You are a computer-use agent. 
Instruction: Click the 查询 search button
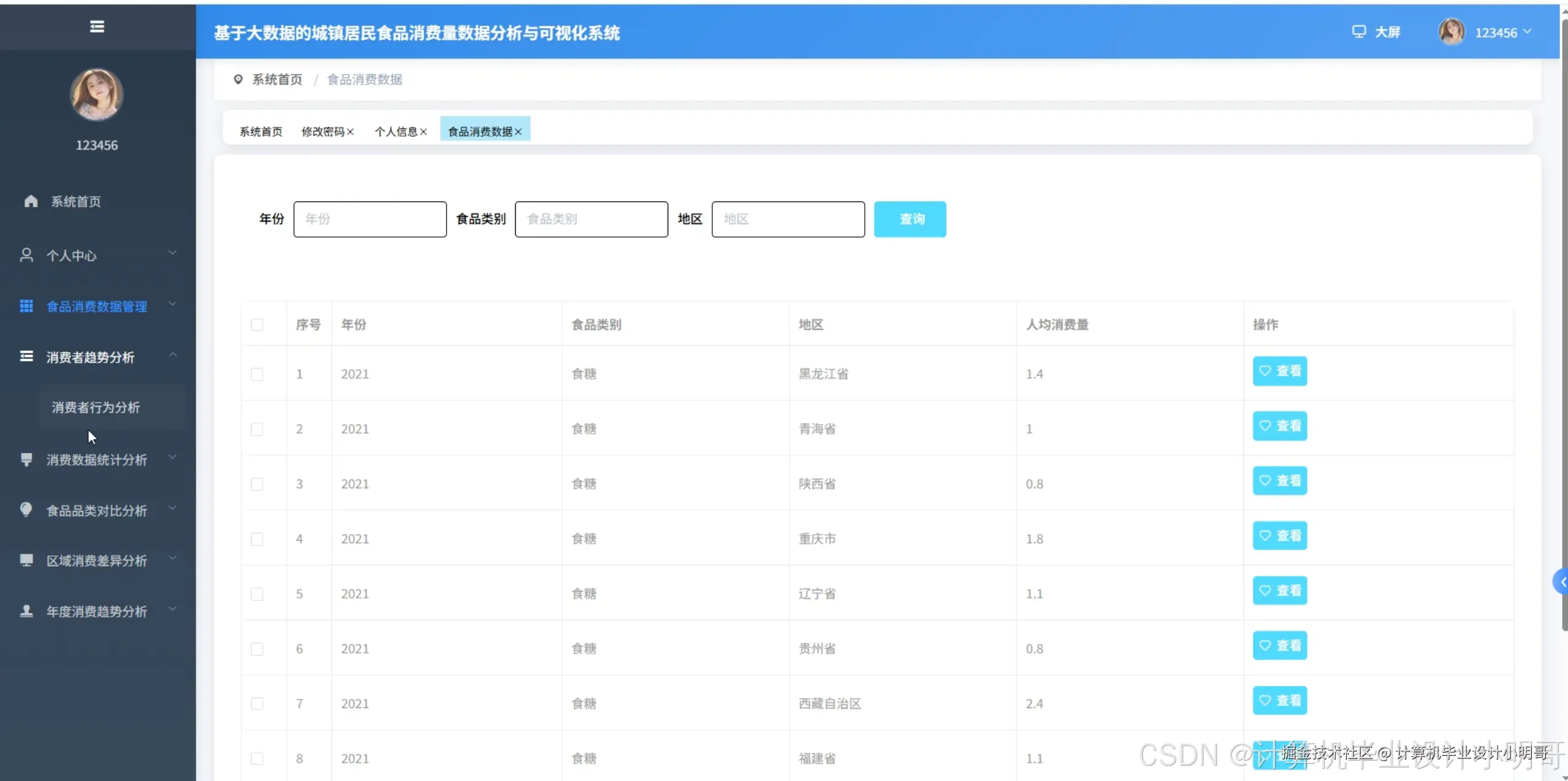tap(910, 219)
